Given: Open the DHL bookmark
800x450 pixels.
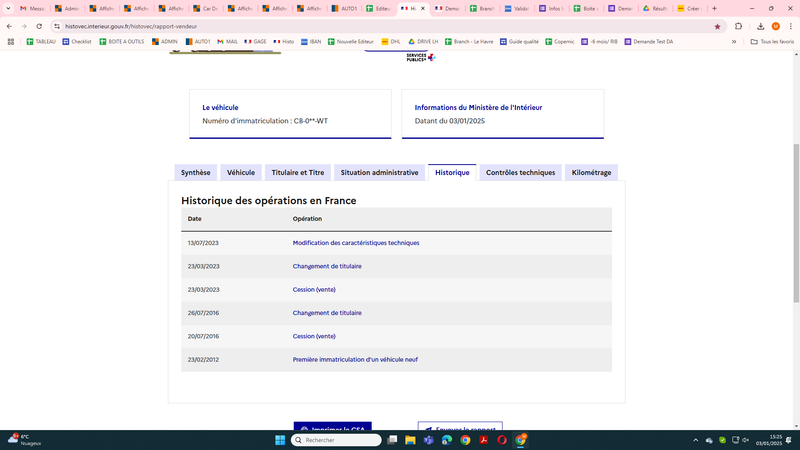Looking at the screenshot, I should [x=391, y=42].
